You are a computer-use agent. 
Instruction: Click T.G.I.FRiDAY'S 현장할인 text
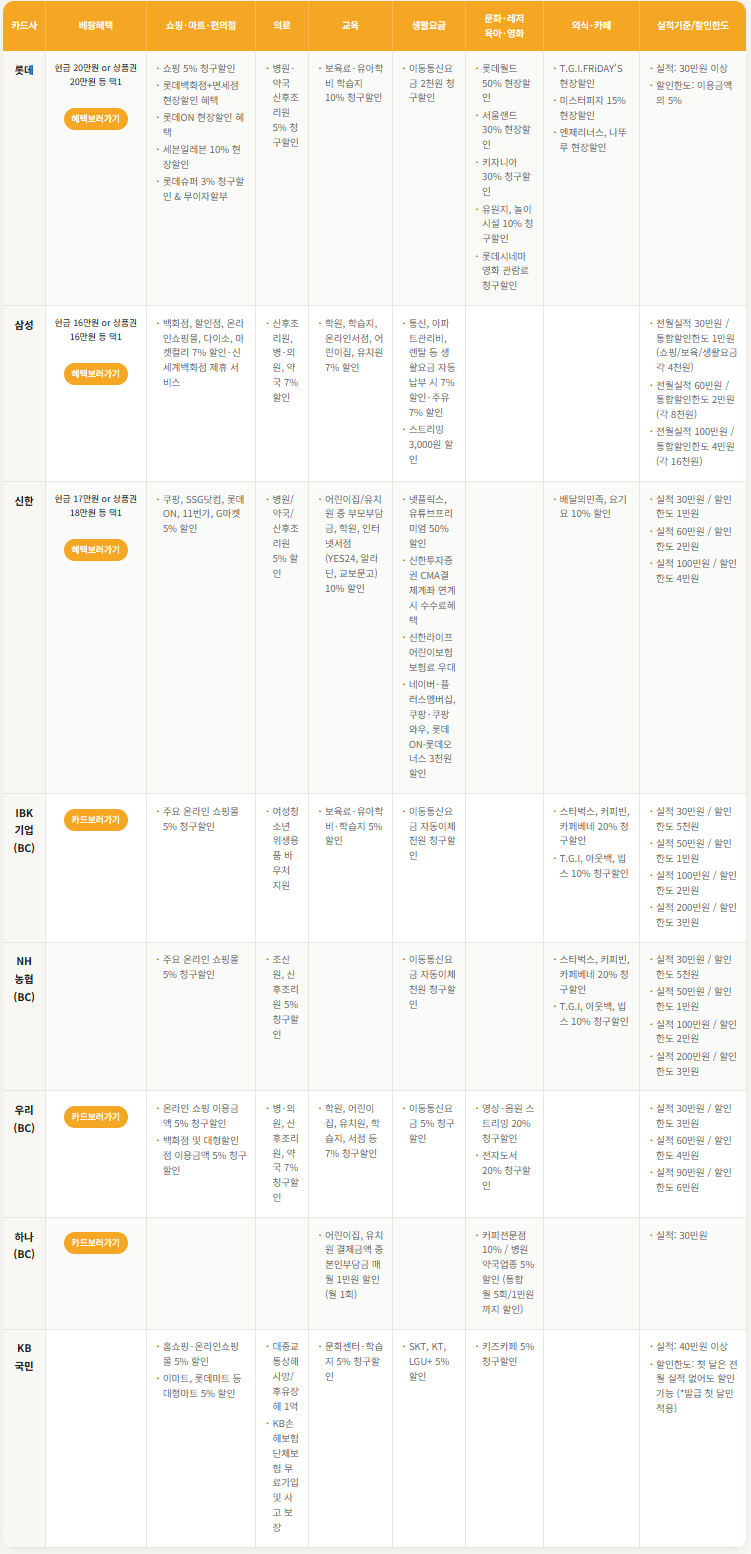590,76
